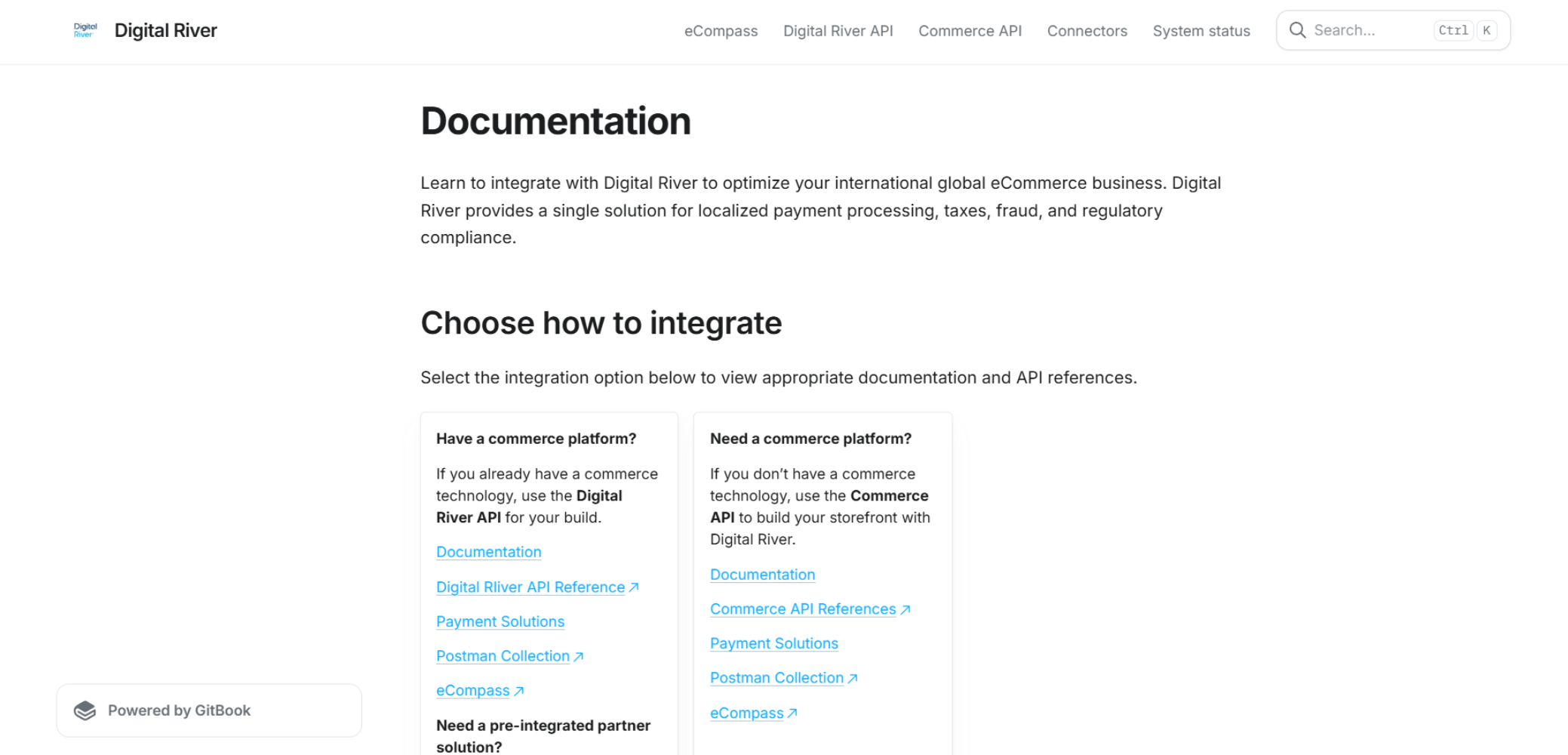Click the search magnifier icon

1297,30
